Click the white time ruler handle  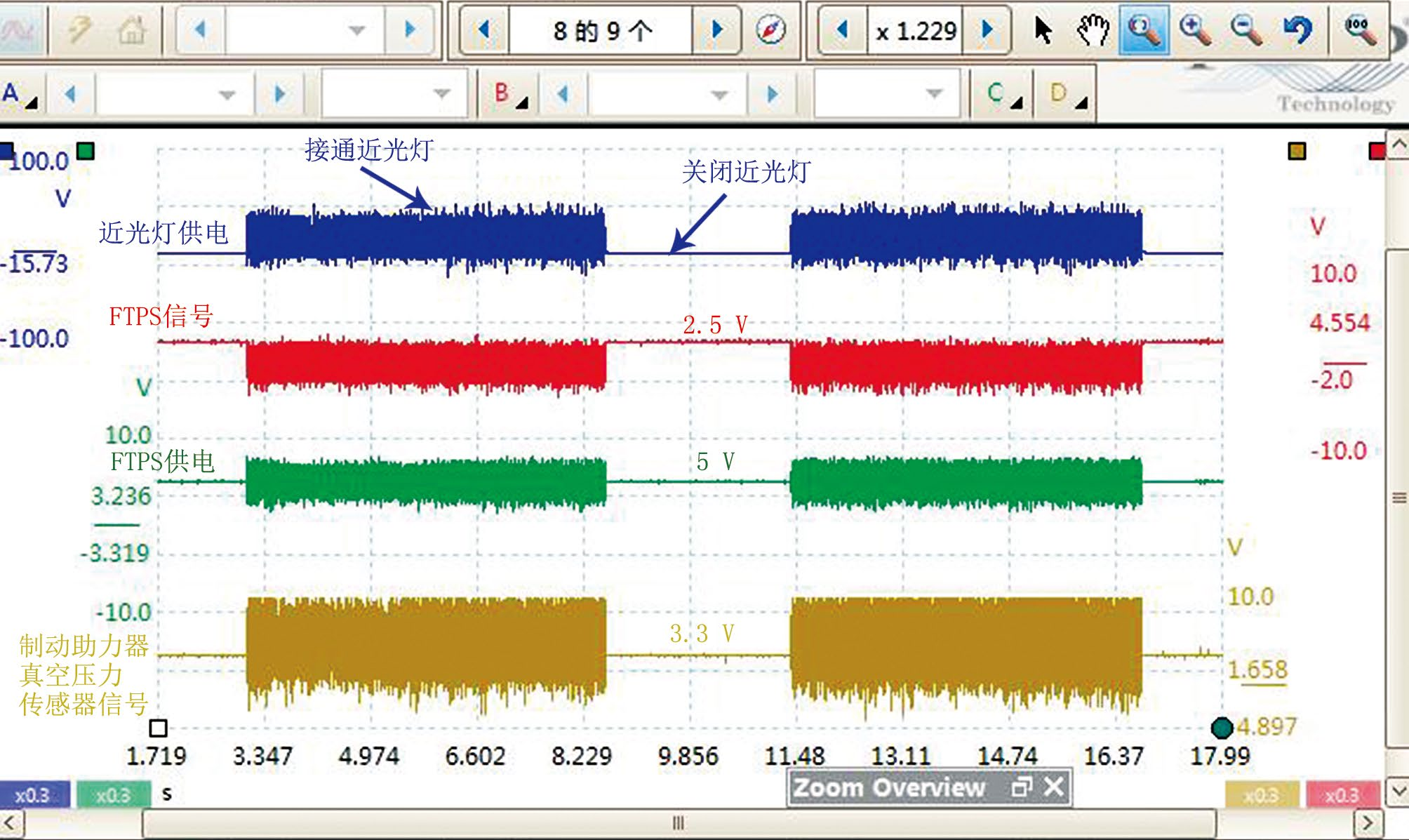(x=159, y=728)
